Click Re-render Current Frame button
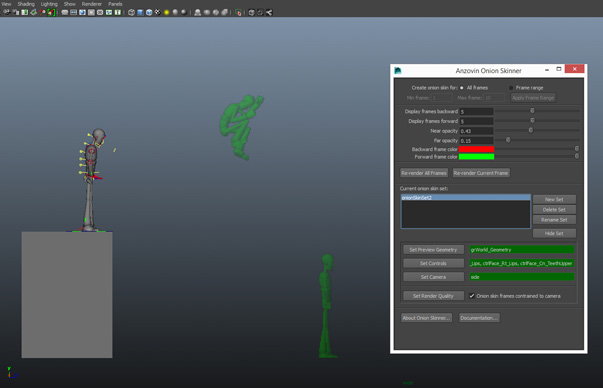Image resolution: width=603 pixels, height=388 pixels. (x=481, y=173)
